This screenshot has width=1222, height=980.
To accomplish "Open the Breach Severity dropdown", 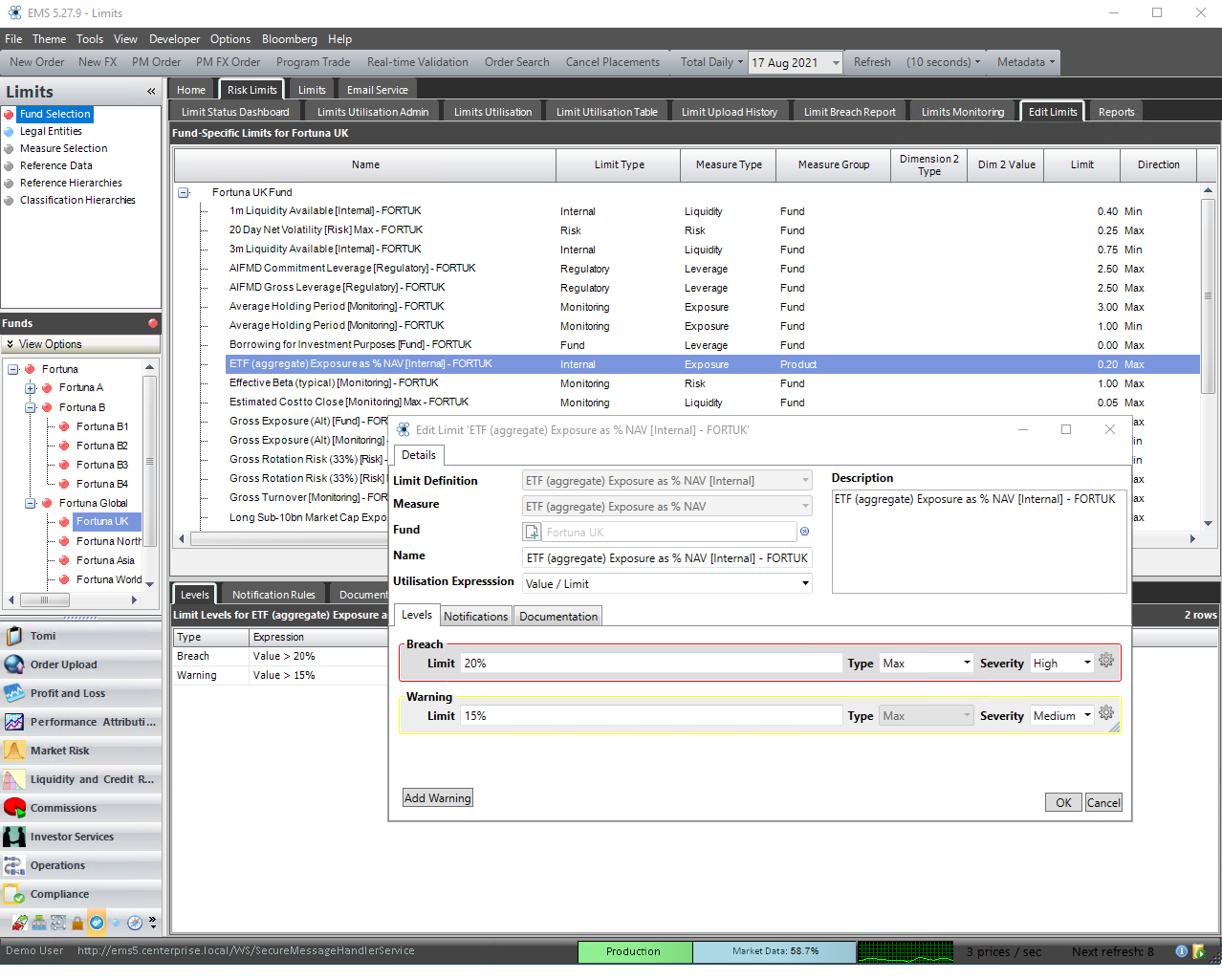I will click(1087, 663).
